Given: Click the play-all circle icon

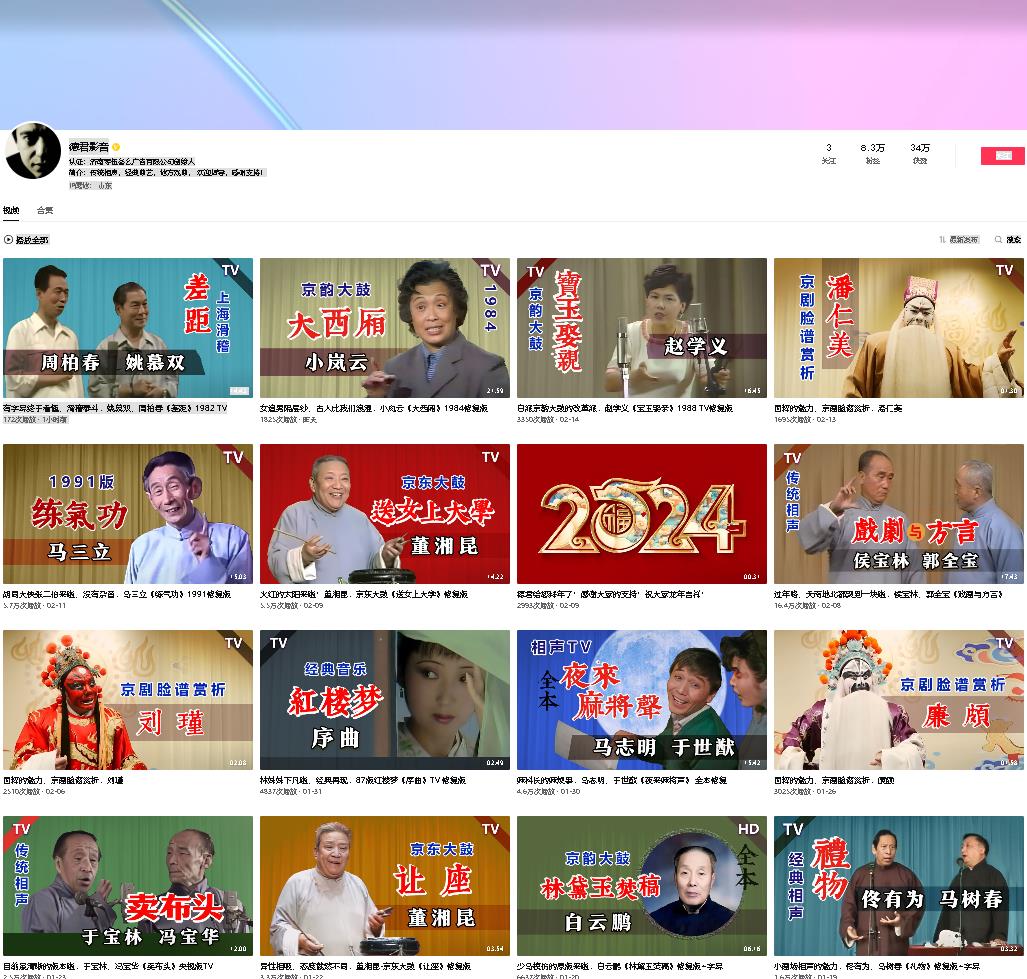Looking at the screenshot, I should click(x=8, y=240).
